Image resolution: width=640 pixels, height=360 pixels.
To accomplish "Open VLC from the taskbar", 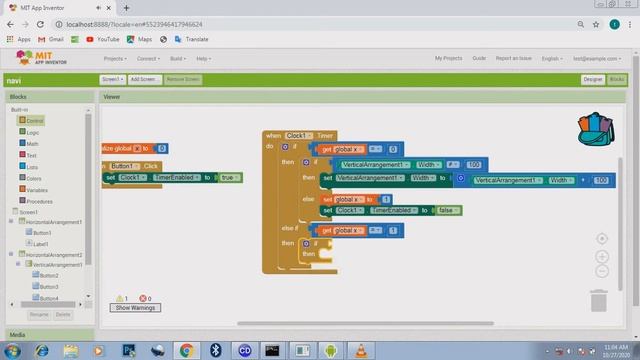I will (361, 351).
